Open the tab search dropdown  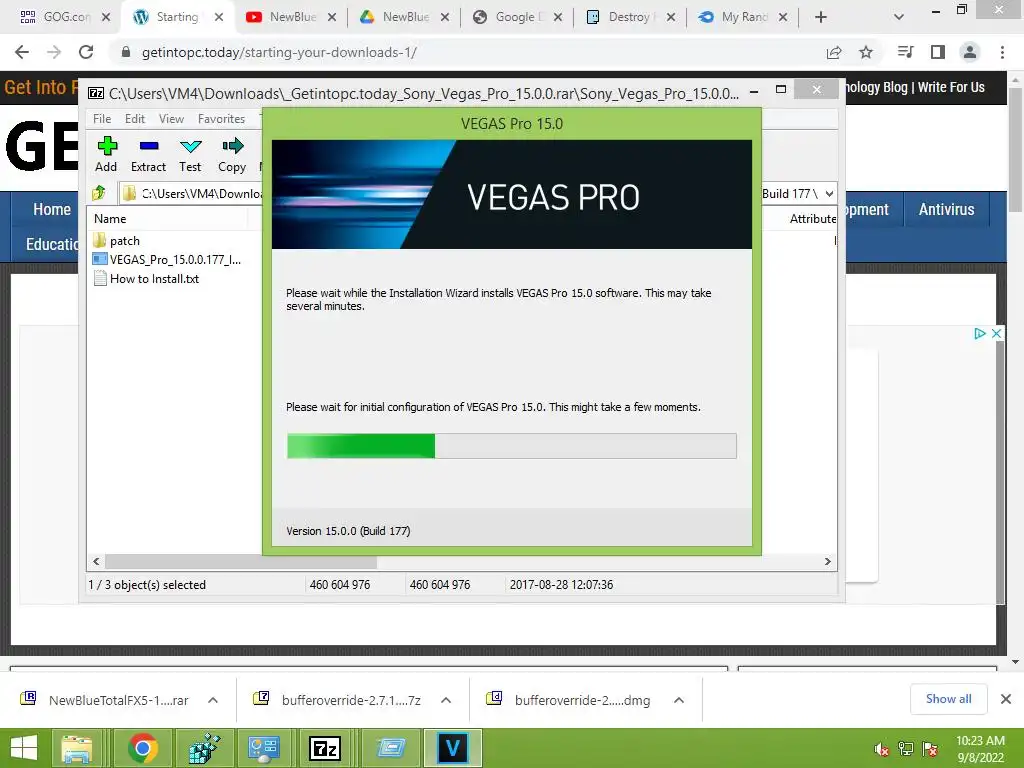point(899,18)
